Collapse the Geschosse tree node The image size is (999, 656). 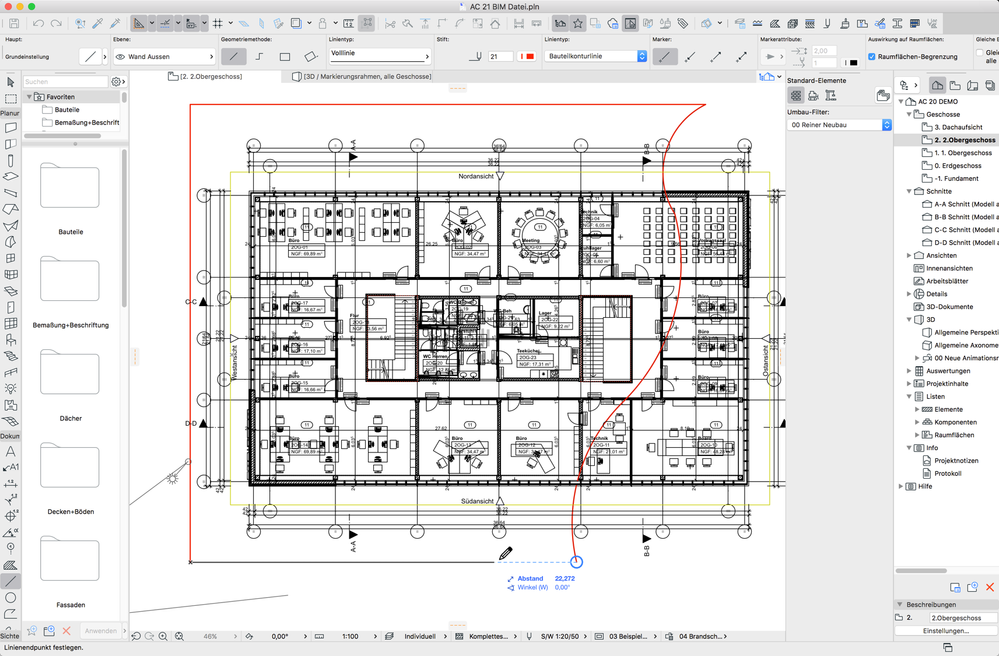click(x=909, y=115)
